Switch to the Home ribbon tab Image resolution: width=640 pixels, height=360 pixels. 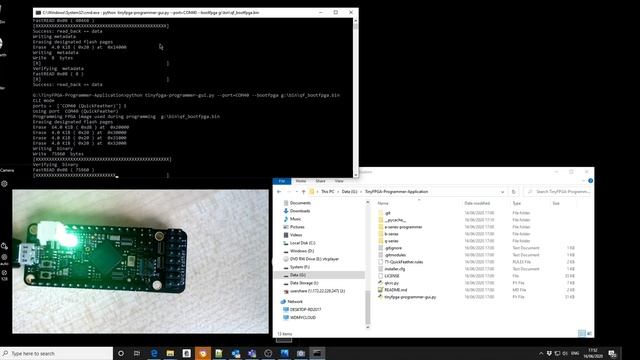click(x=301, y=181)
